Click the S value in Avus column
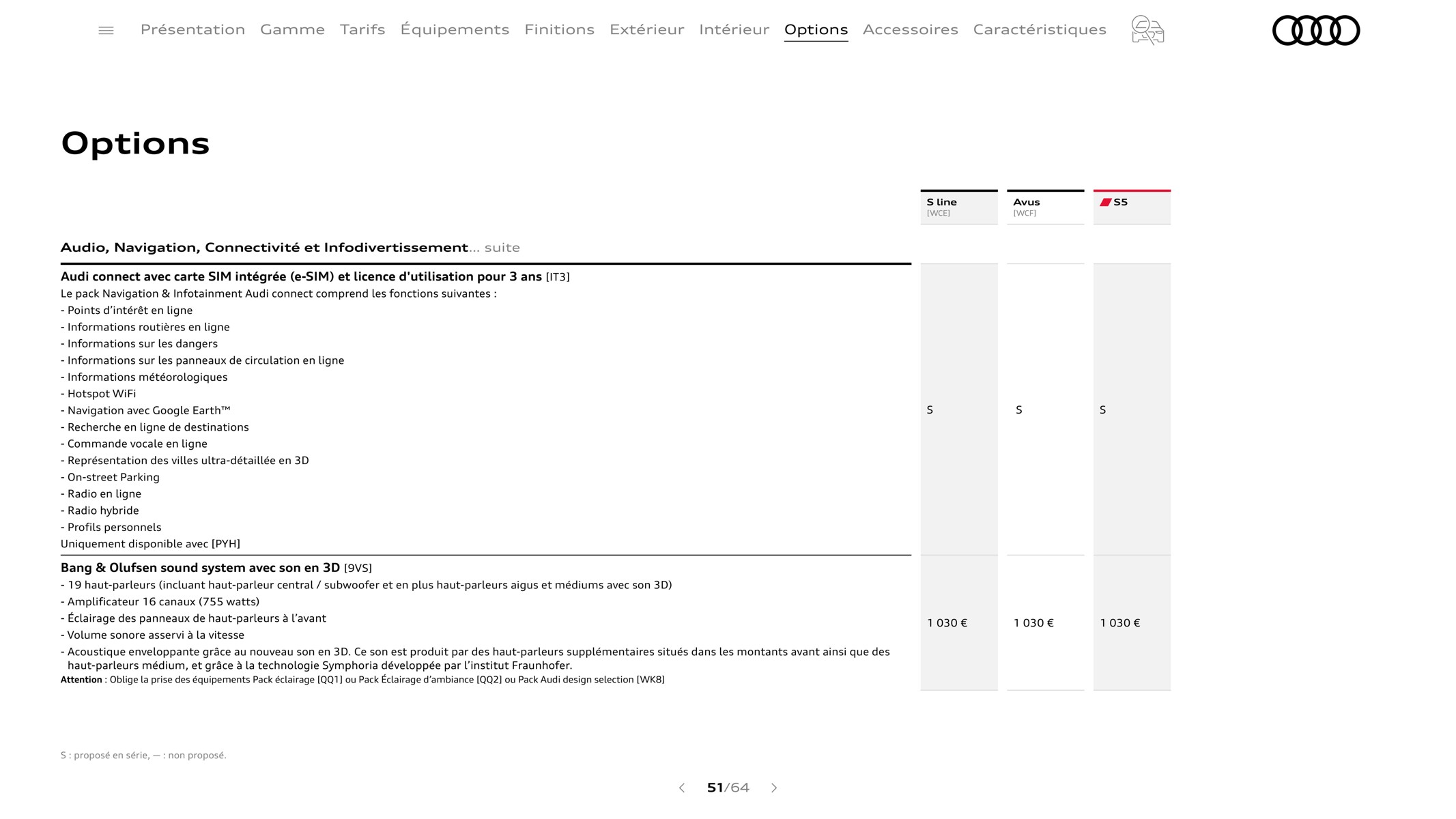The height and width of the screenshot is (819, 1456). [x=1018, y=409]
